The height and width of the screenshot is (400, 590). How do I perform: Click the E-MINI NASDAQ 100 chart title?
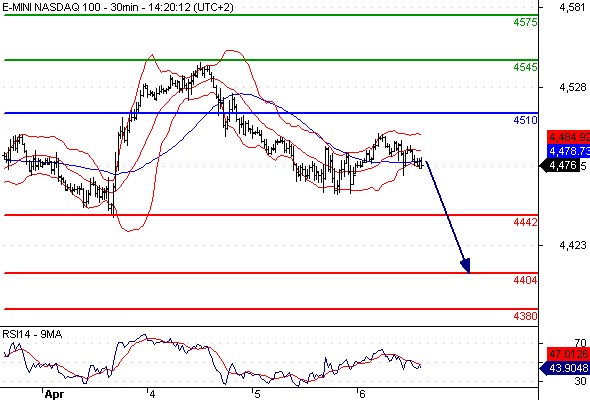tap(118, 7)
